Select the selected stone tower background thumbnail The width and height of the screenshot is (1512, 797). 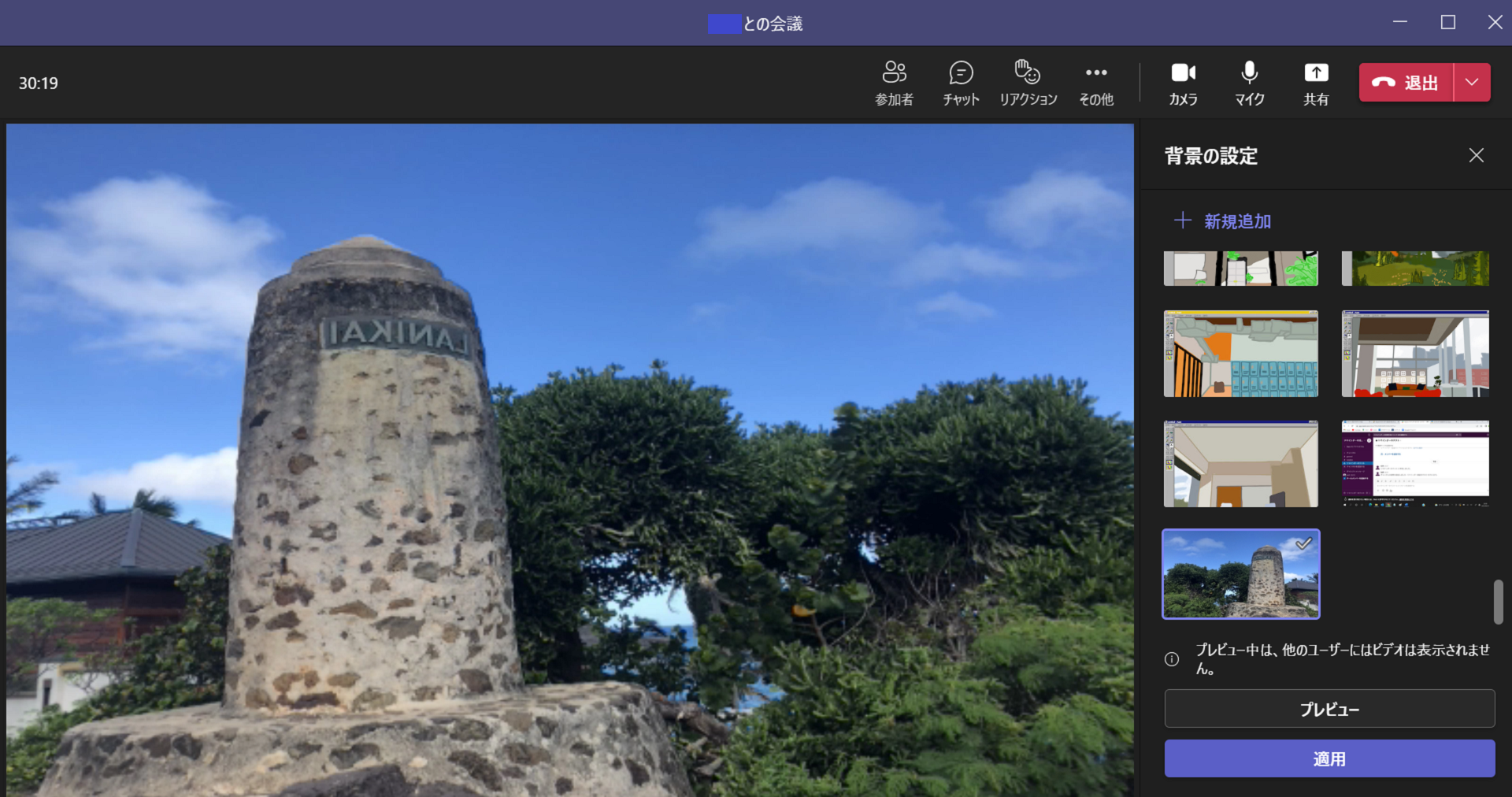click(1240, 574)
